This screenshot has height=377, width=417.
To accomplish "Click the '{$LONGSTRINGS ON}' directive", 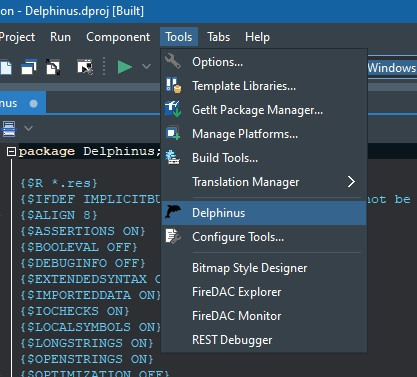I will 87,343.
